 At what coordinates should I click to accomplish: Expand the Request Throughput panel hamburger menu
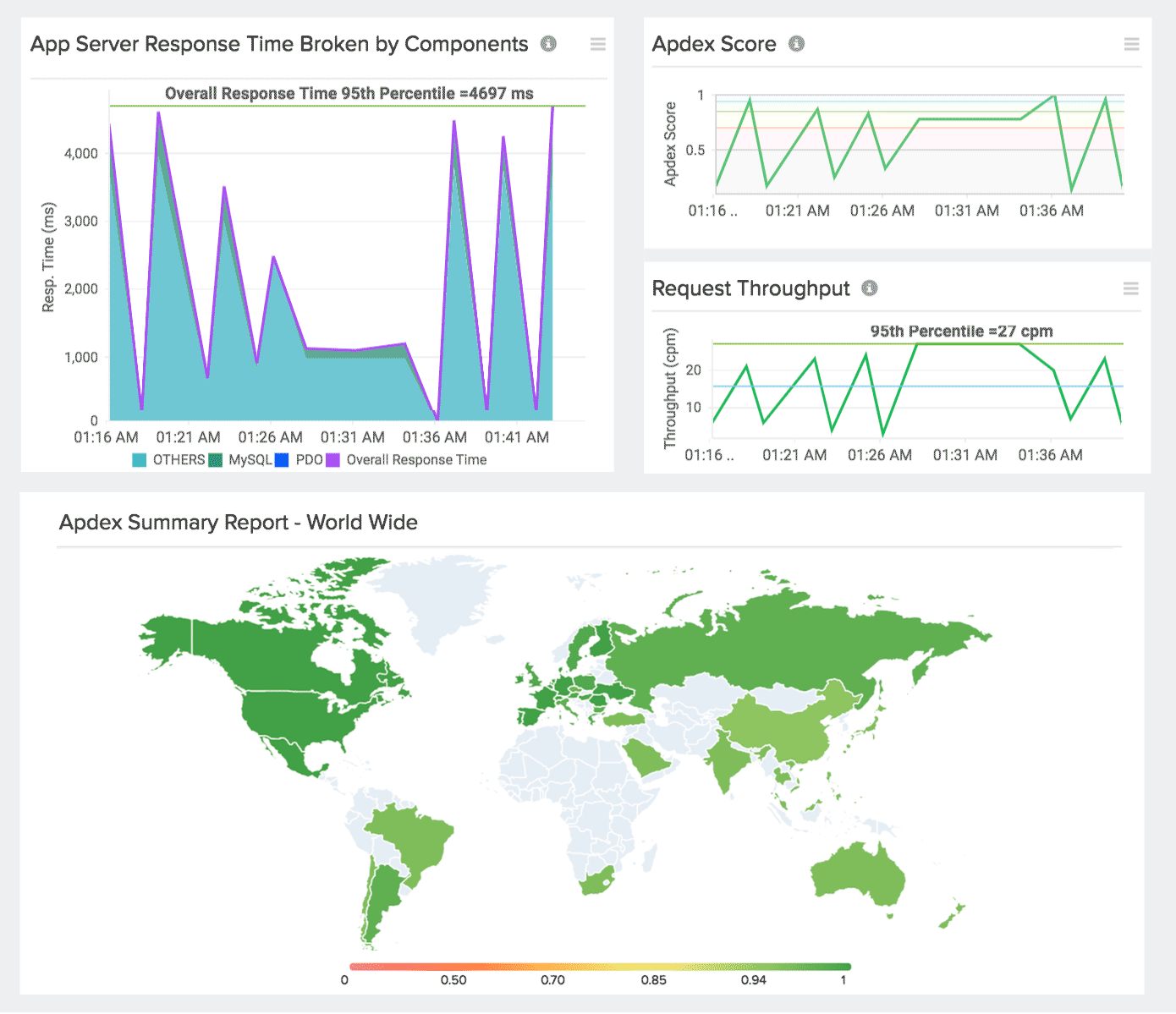point(1130,289)
